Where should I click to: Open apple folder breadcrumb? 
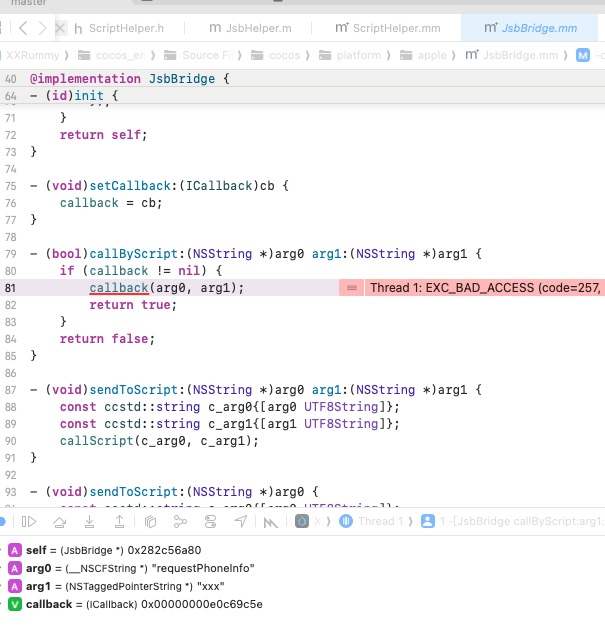pos(423,55)
